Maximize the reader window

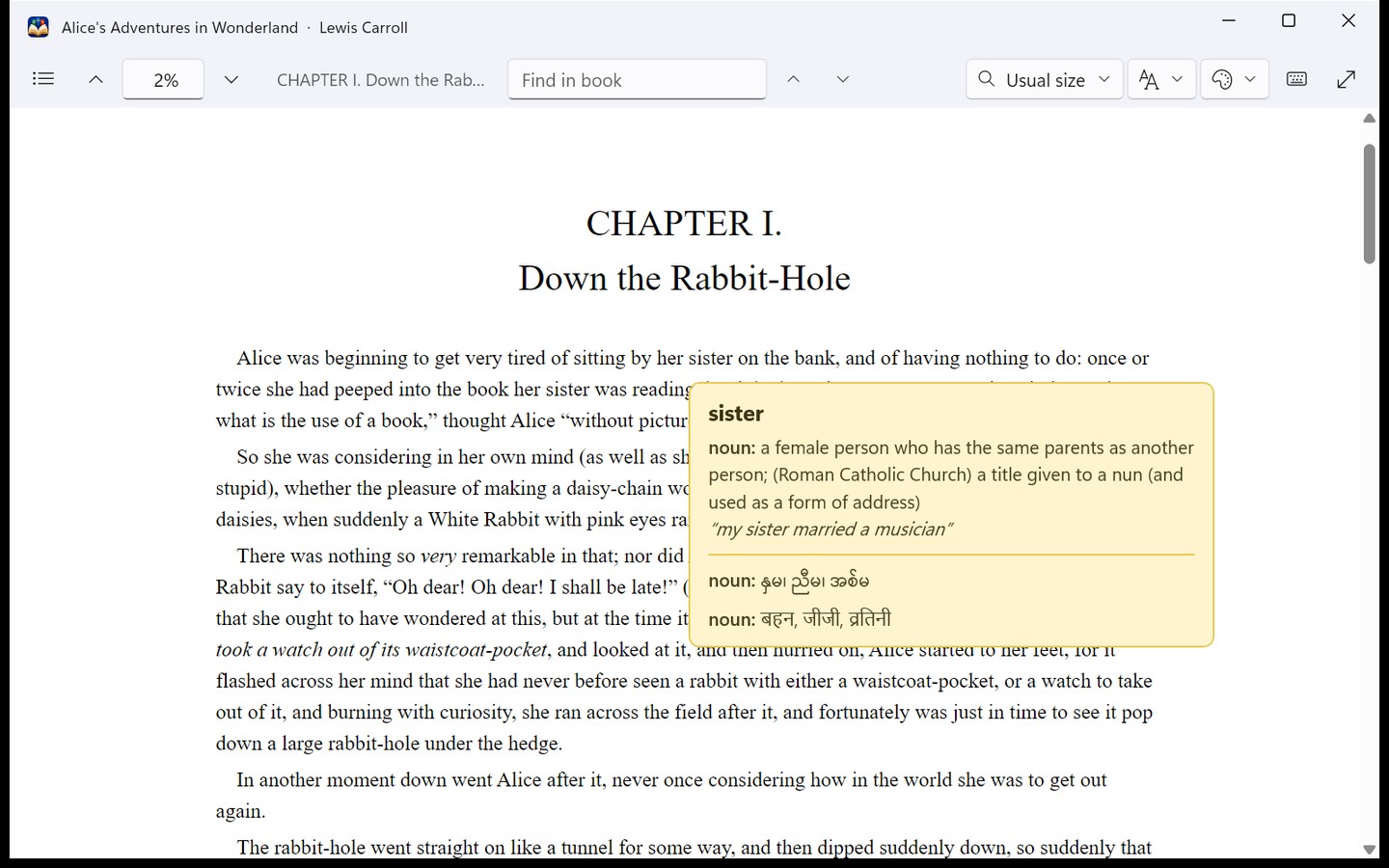(x=1289, y=20)
